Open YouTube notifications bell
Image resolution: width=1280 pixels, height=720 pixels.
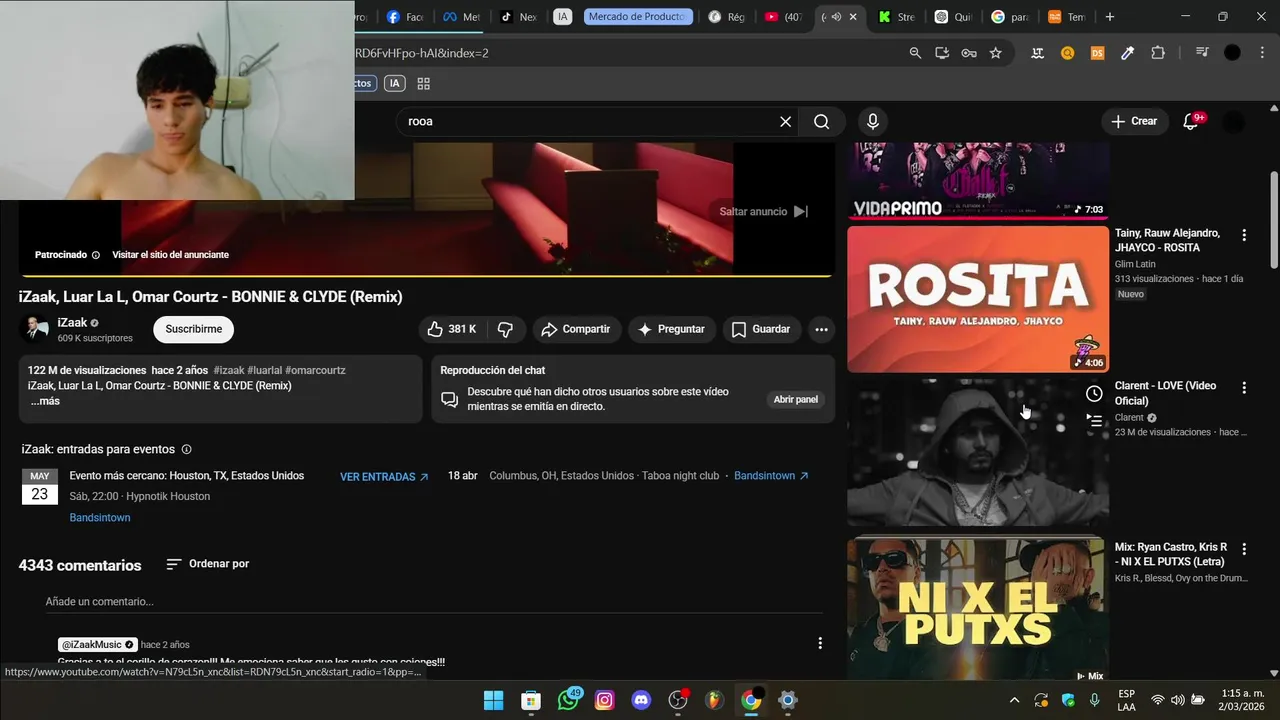tap(1190, 121)
